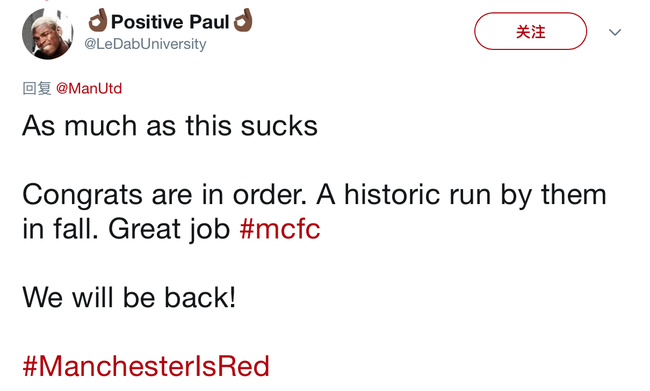Screen dimensions: 650x391
Task: Click the words 'in fall.' in the tweet
Action: (61, 228)
